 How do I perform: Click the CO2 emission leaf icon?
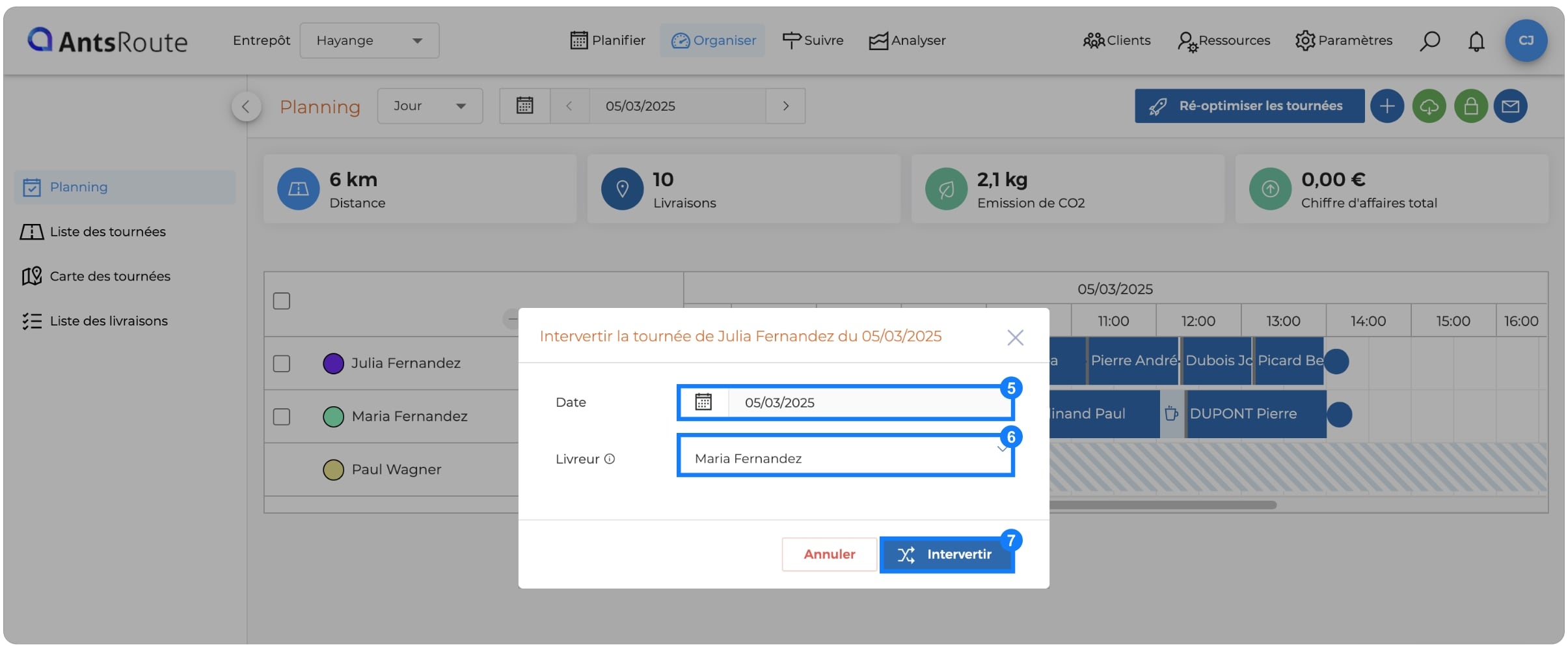pos(946,189)
